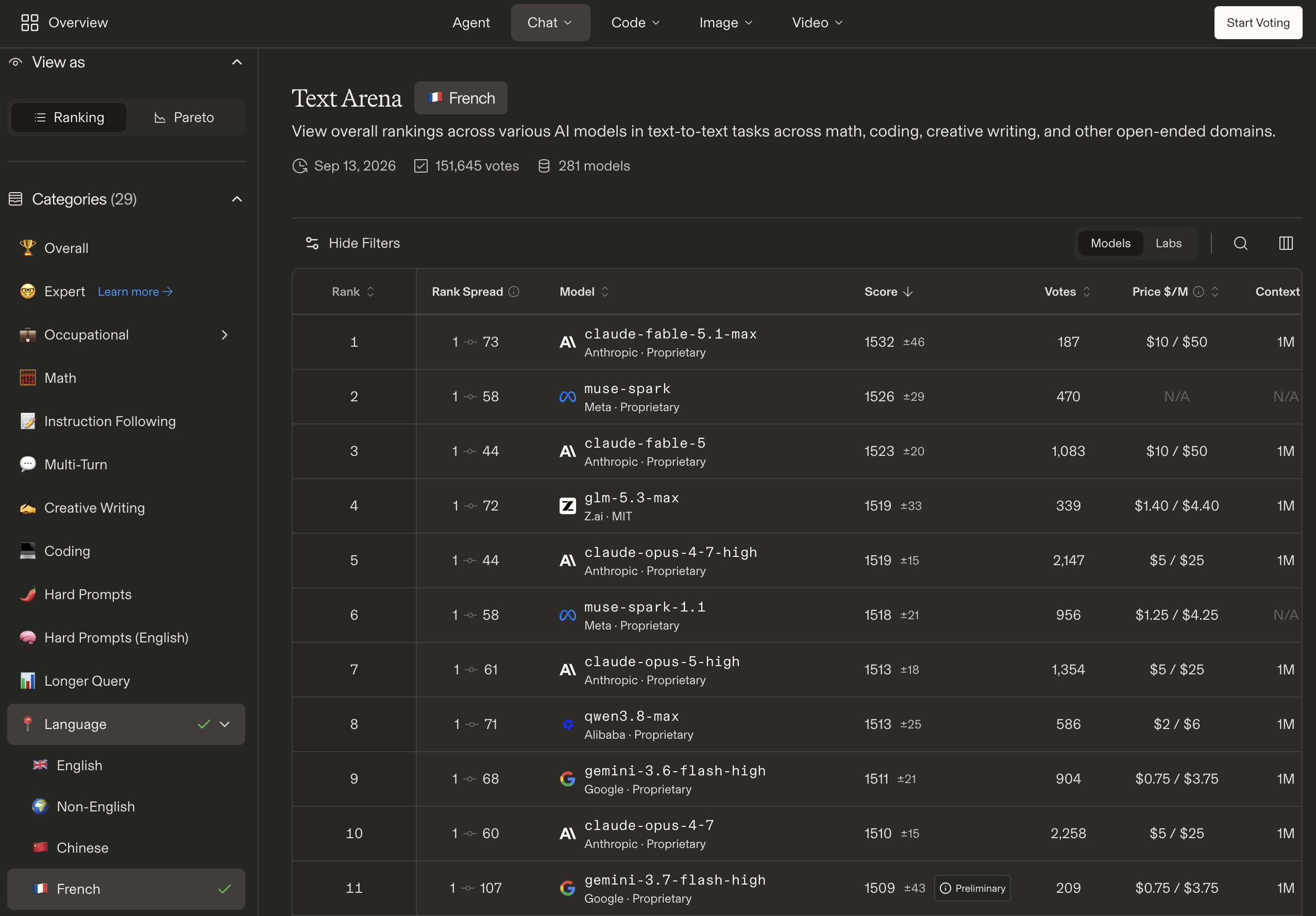
Task: Open the Agent tab
Action: point(470,22)
